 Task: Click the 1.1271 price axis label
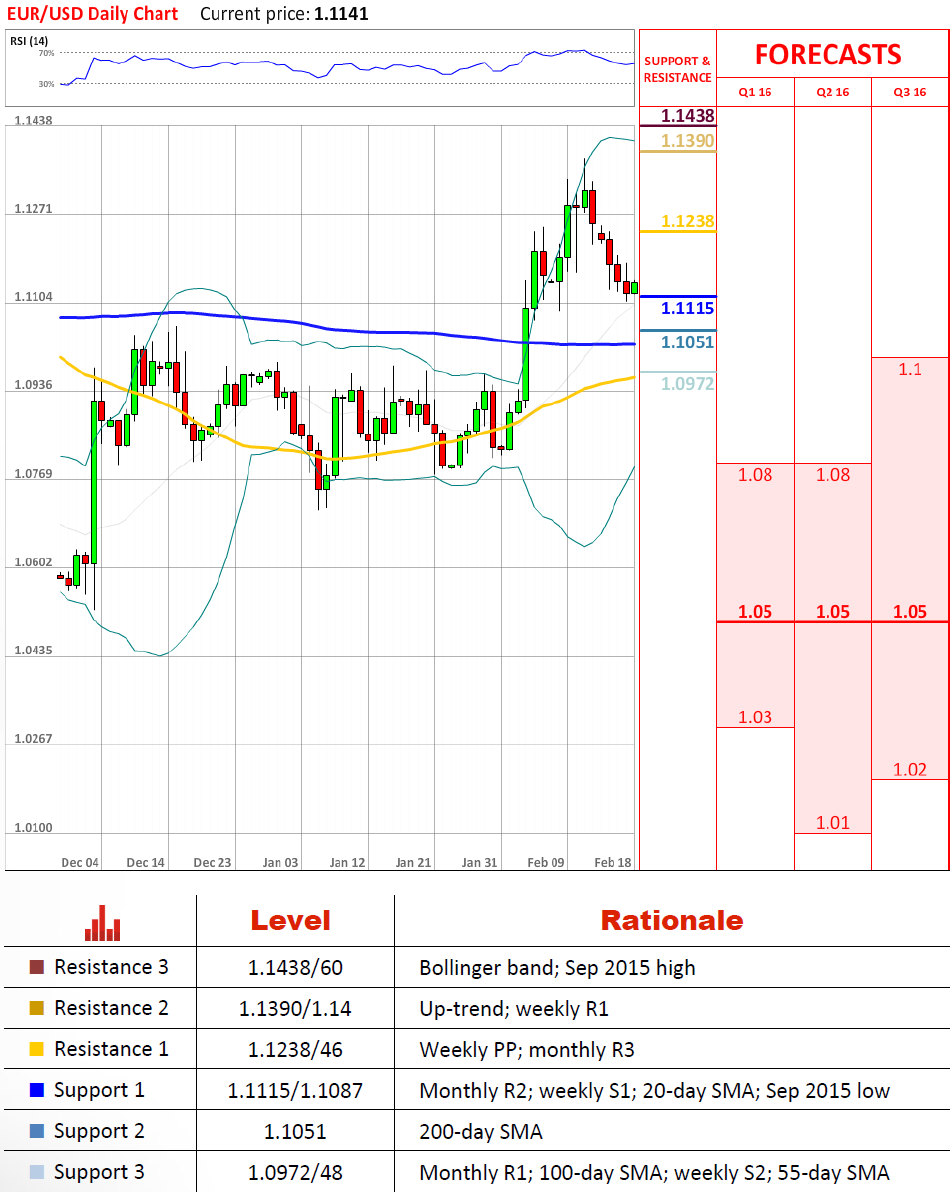(33, 209)
